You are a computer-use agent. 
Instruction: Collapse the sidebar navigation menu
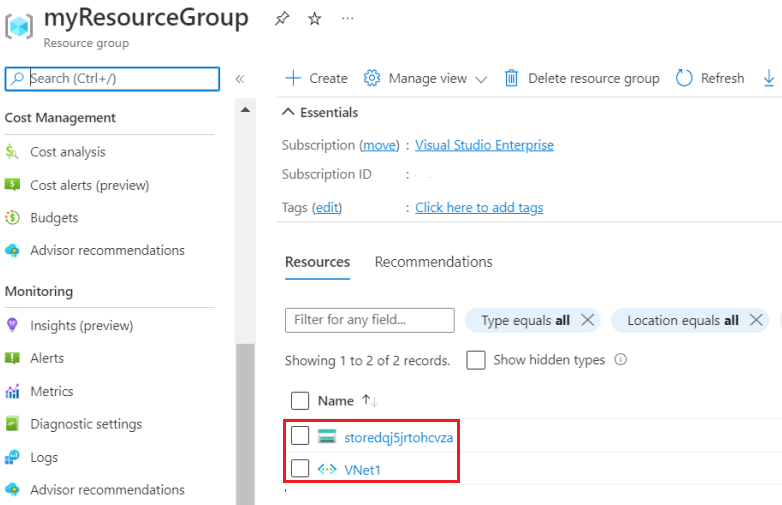pyautogui.click(x=240, y=78)
